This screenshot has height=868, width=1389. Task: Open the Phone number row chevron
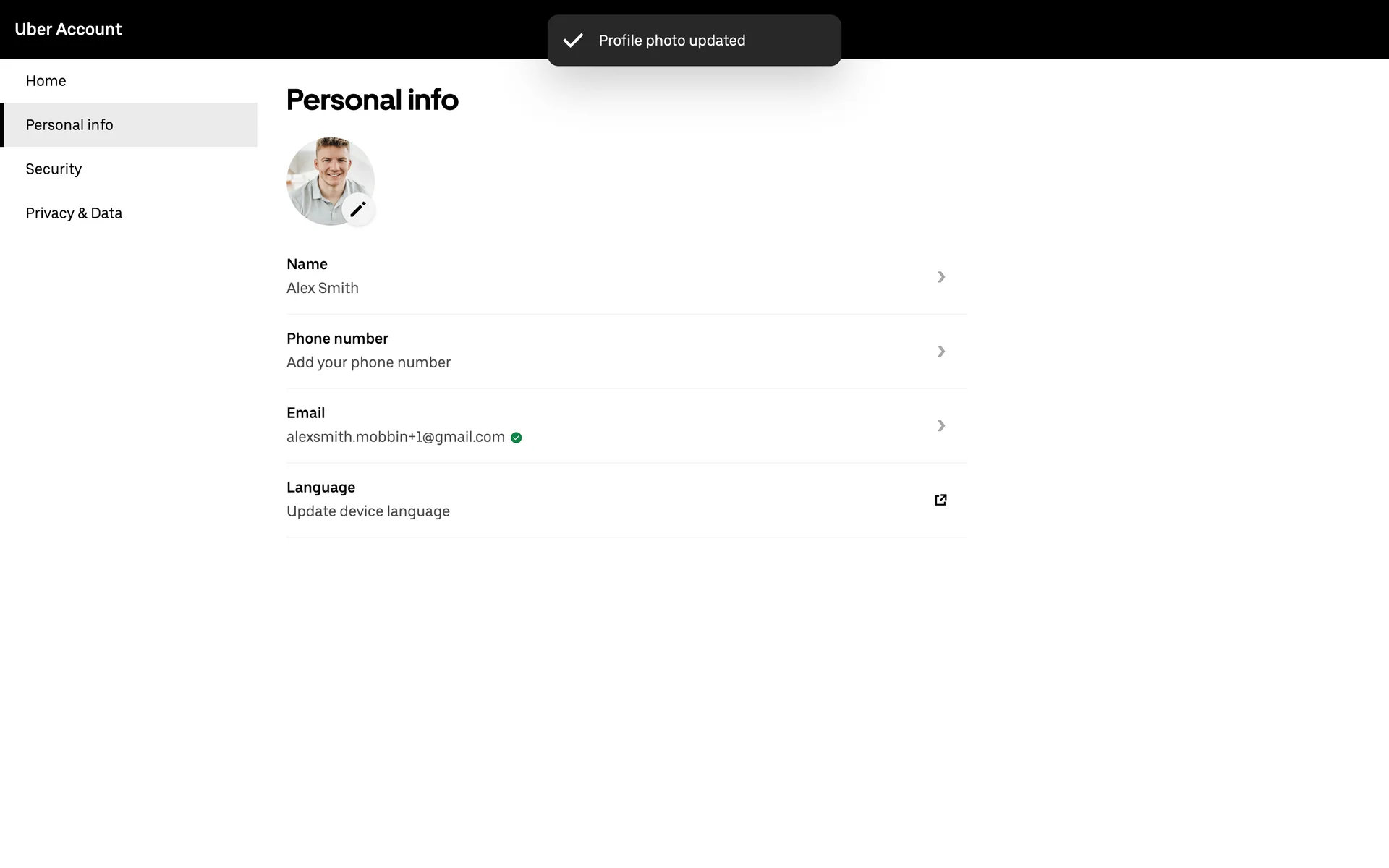(941, 352)
